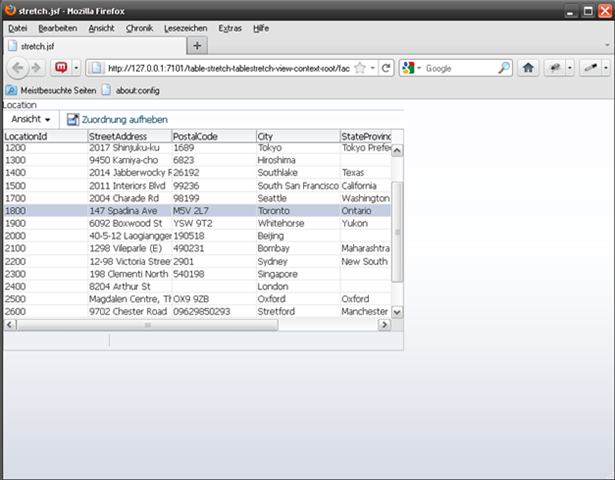
Task: Open the Bearbeiten menu
Action: coord(58,28)
